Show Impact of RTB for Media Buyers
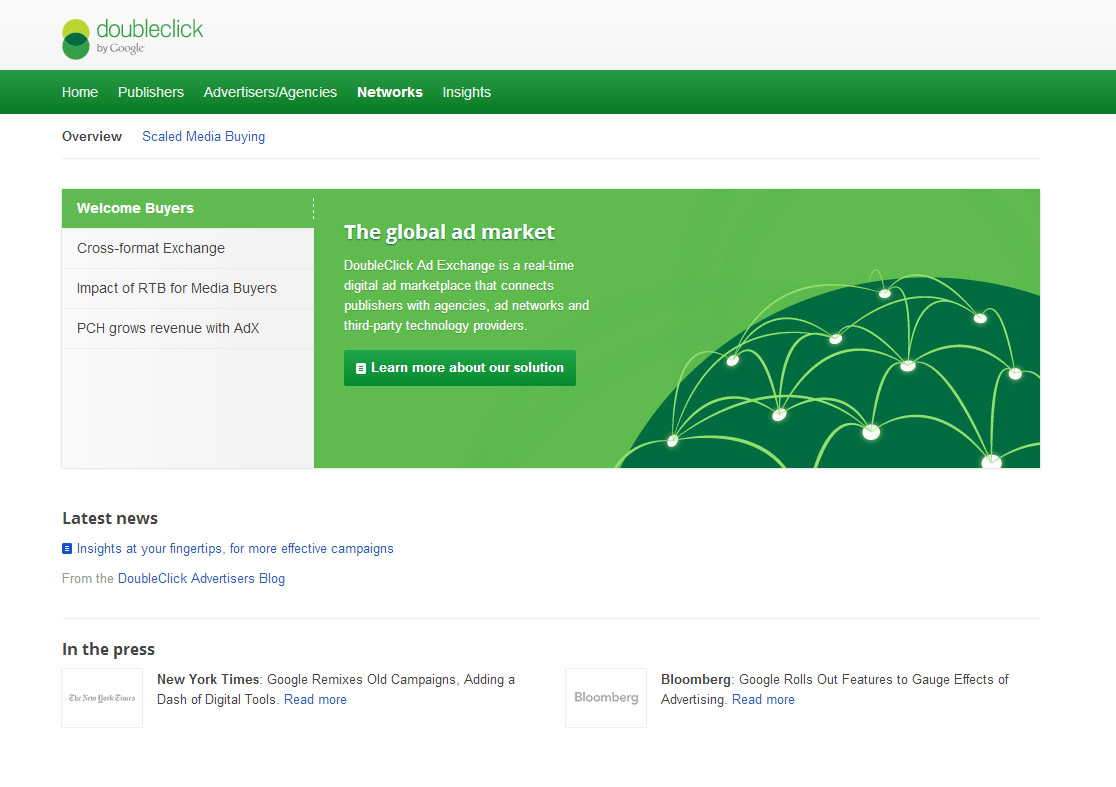Screen dimensions: 1116x787 tap(177, 288)
